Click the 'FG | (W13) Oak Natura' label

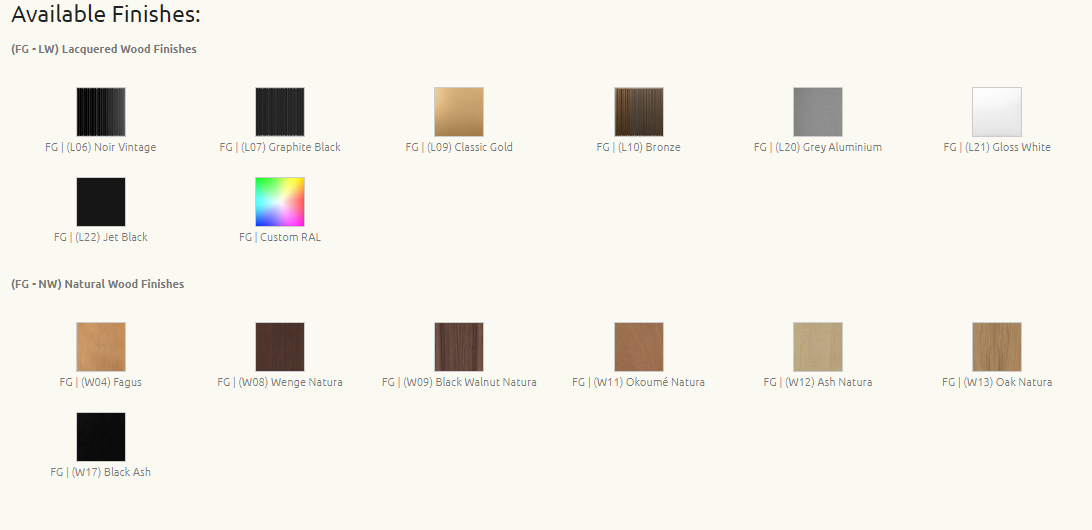pos(997,382)
